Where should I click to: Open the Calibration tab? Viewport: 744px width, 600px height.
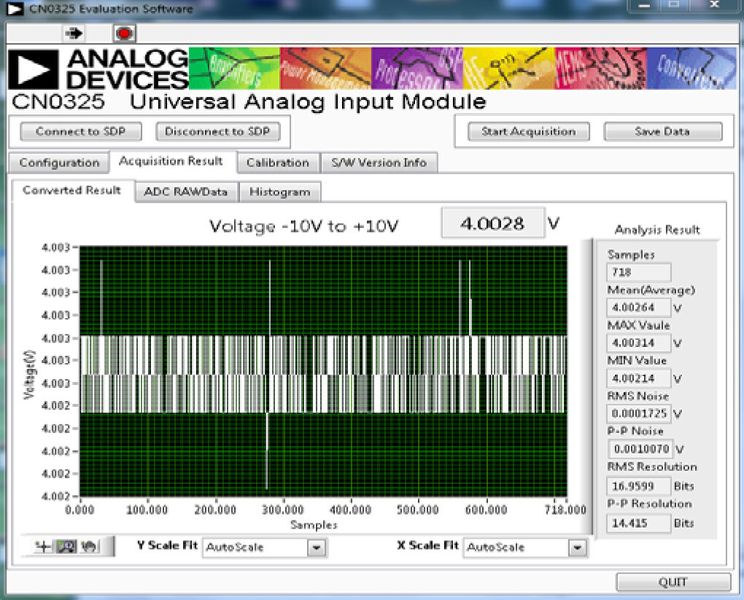[x=278, y=163]
